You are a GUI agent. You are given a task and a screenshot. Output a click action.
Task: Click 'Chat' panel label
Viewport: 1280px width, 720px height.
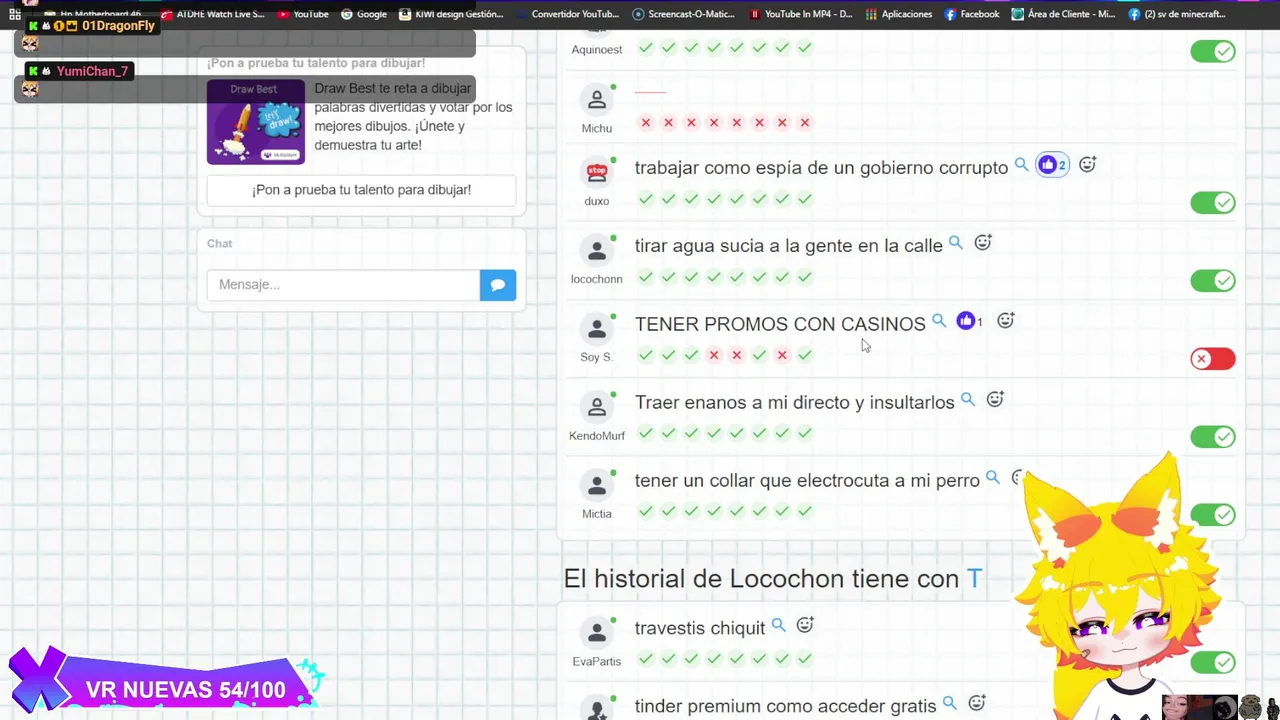(220, 244)
